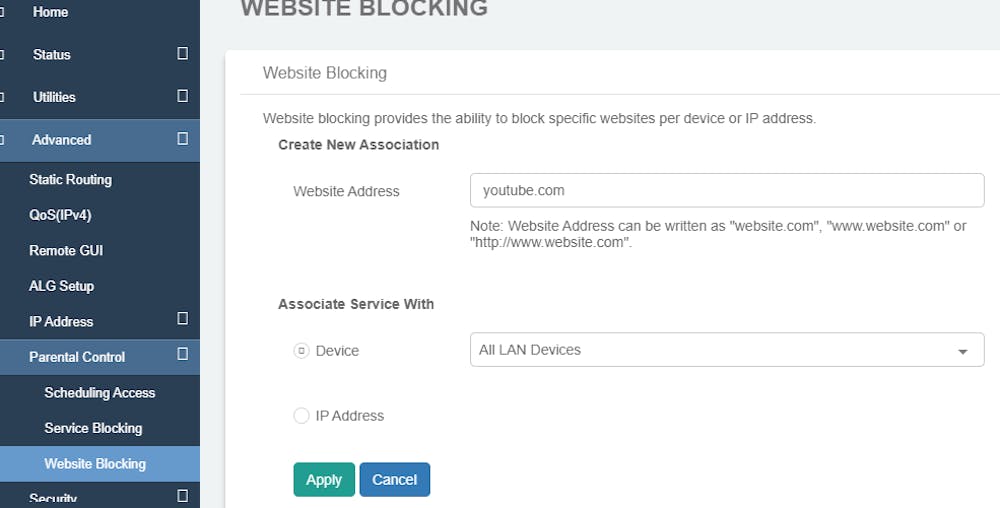Screen dimensions: 1000x508
Task: Open the Remote GUI settings
Action: (x=66, y=250)
